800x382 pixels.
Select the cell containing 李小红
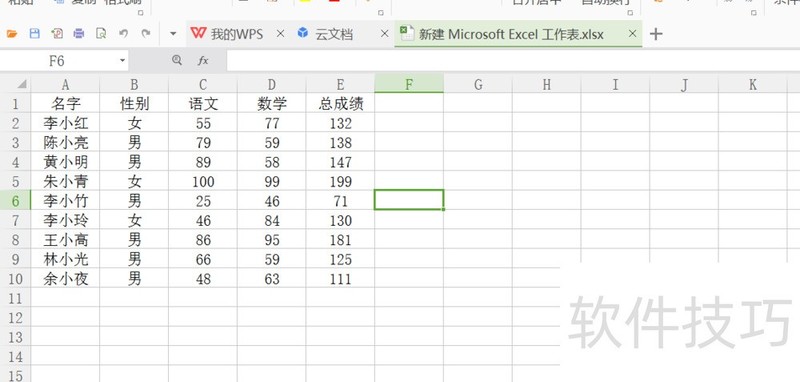(x=65, y=123)
